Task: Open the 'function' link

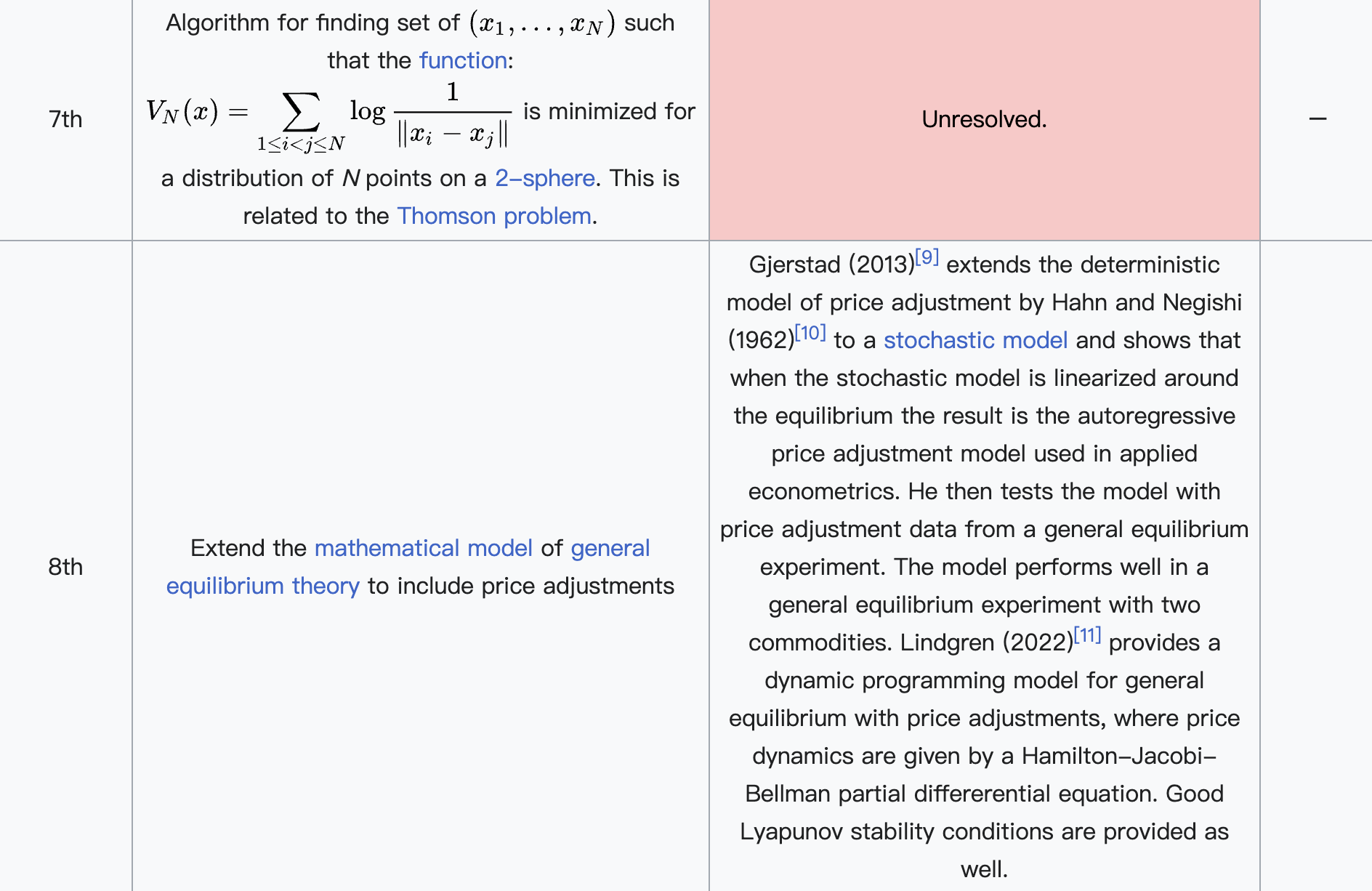Action: [463, 60]
